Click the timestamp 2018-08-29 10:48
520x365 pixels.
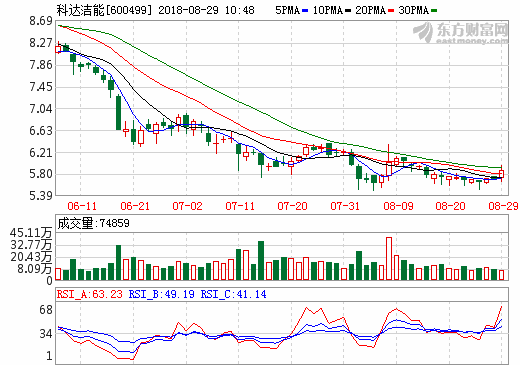coord(206,10)
